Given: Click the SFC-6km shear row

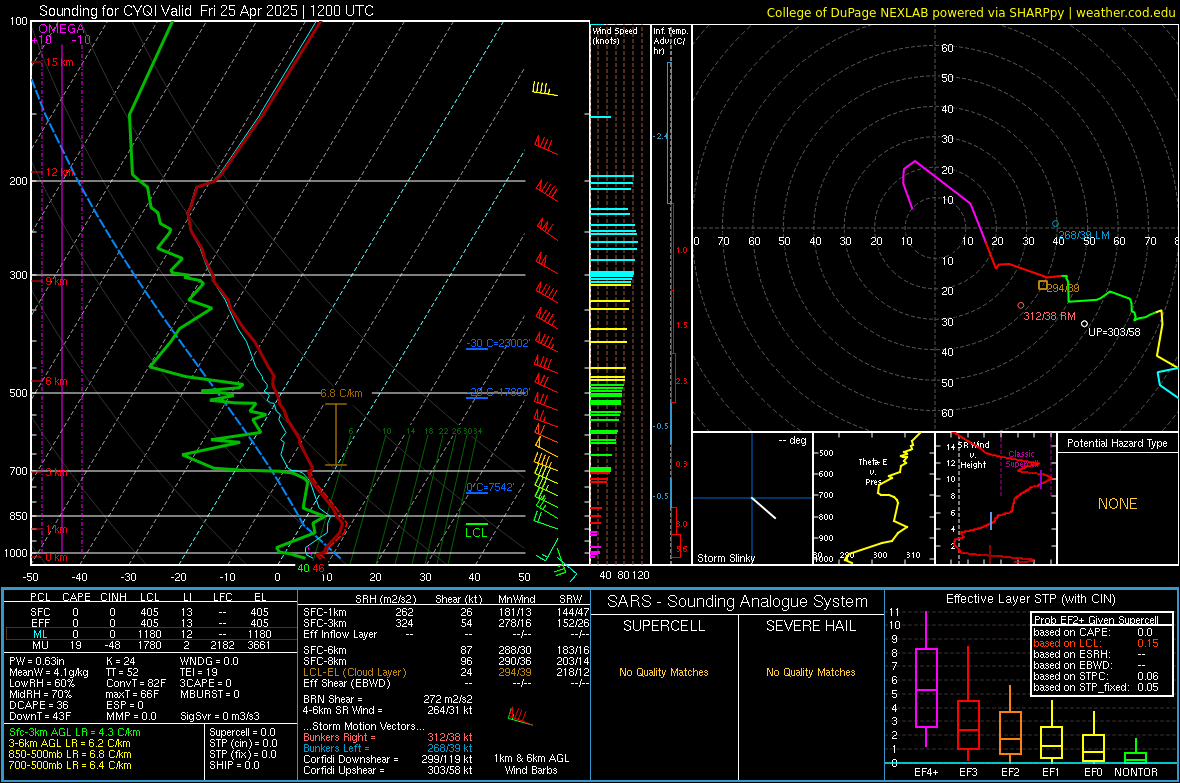Looking at the screenshot, I should point(446,650).
